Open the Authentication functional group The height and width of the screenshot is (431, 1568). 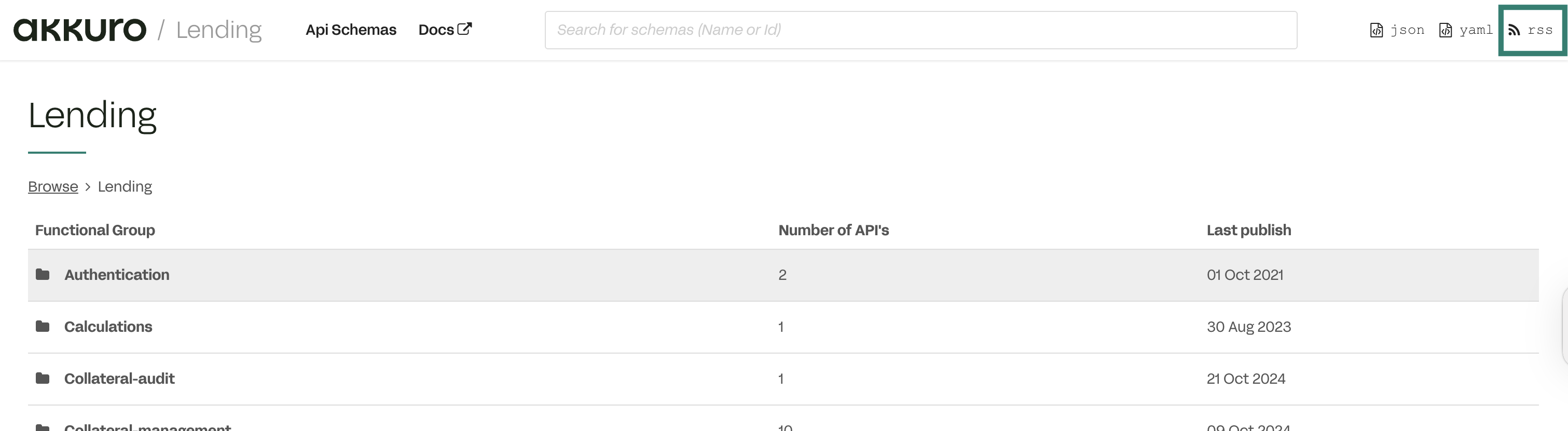coord(117,275)
